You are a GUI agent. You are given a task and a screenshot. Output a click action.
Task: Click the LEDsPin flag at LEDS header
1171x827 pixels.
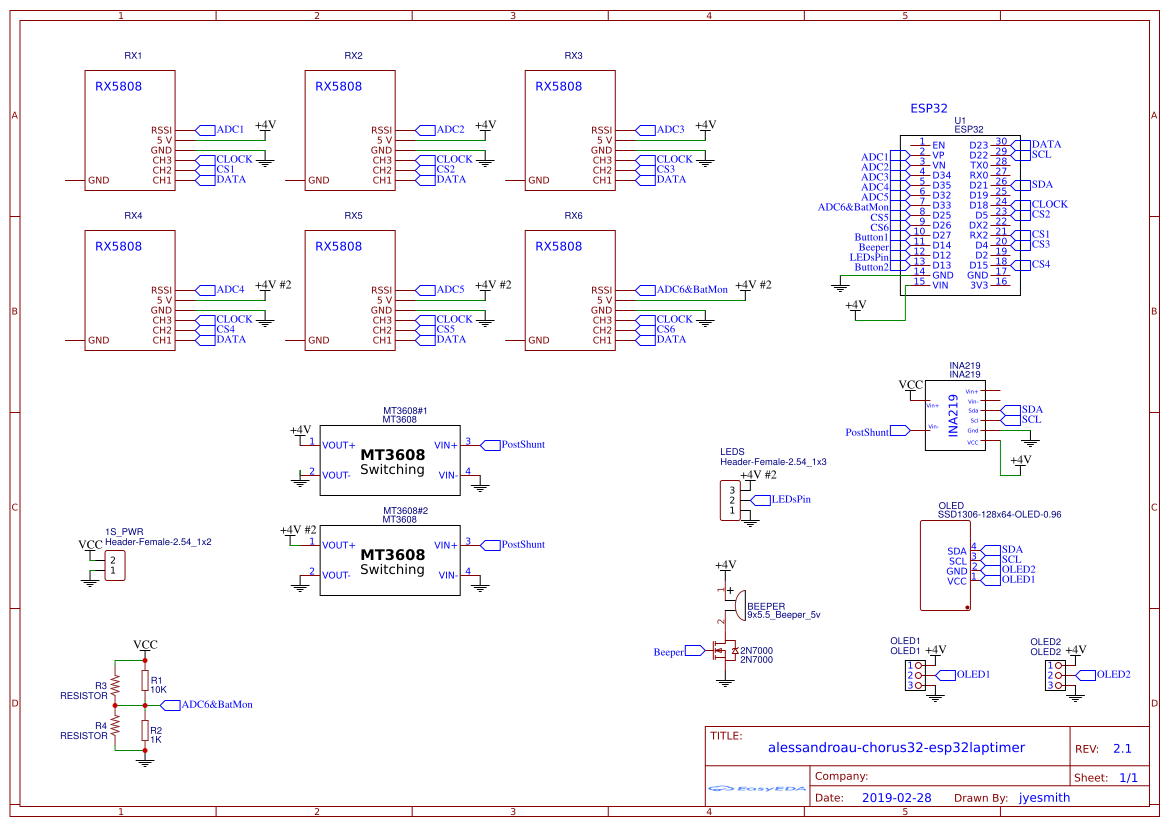click(x=781, y=501)
